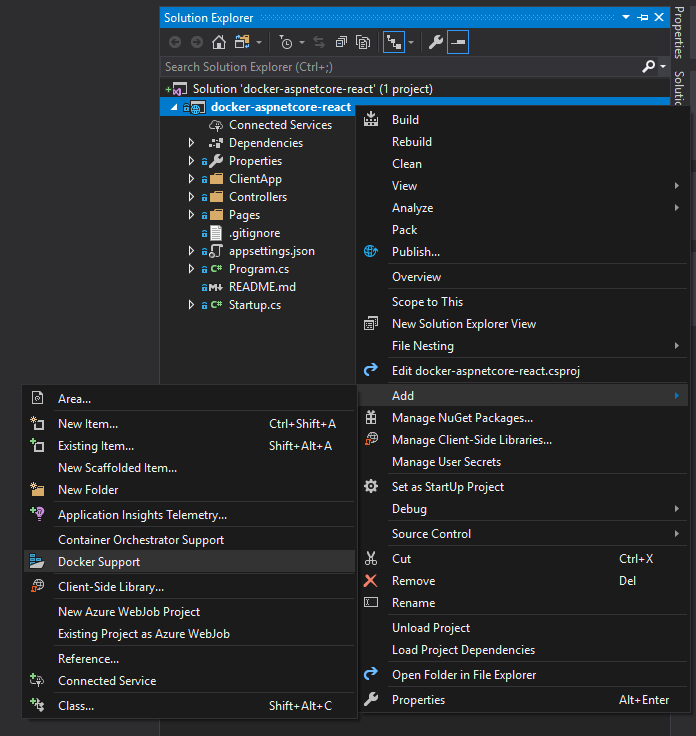Click the New Solution Explorer View icon

pos(371,324)
